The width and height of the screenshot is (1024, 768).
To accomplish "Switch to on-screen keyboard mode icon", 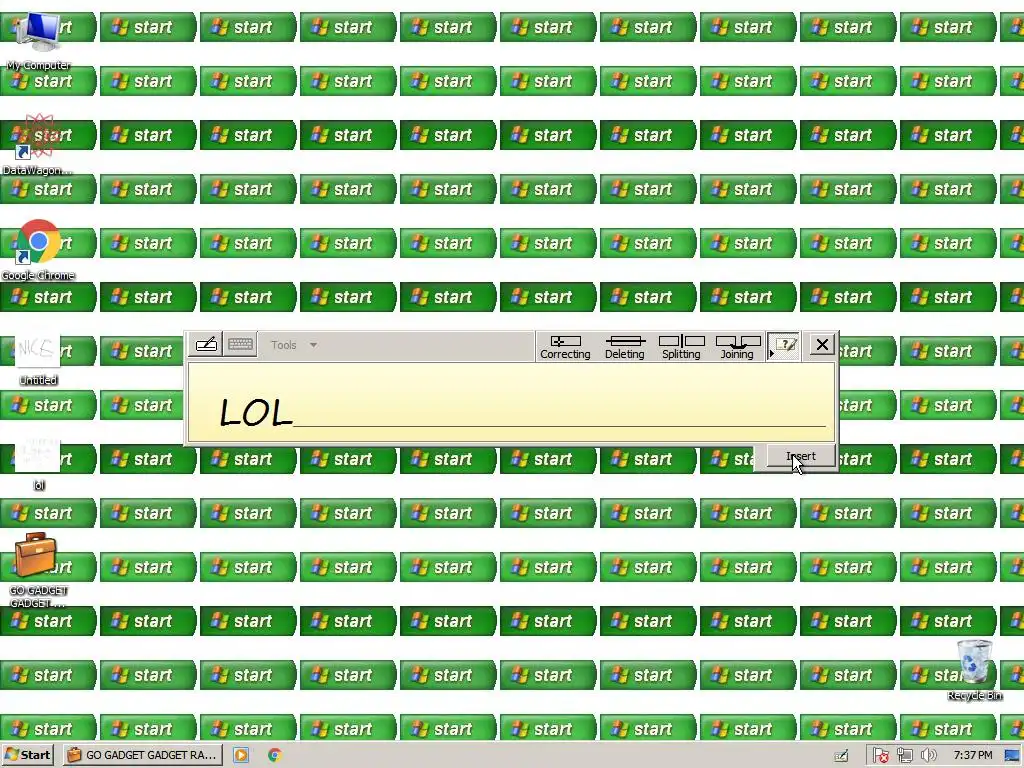I will coord(240,344).
